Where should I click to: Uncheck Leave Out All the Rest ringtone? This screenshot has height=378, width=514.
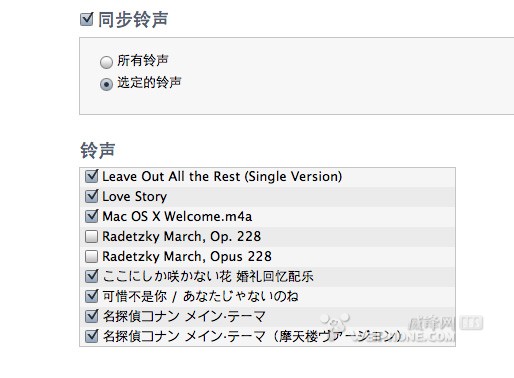point(91,176)
